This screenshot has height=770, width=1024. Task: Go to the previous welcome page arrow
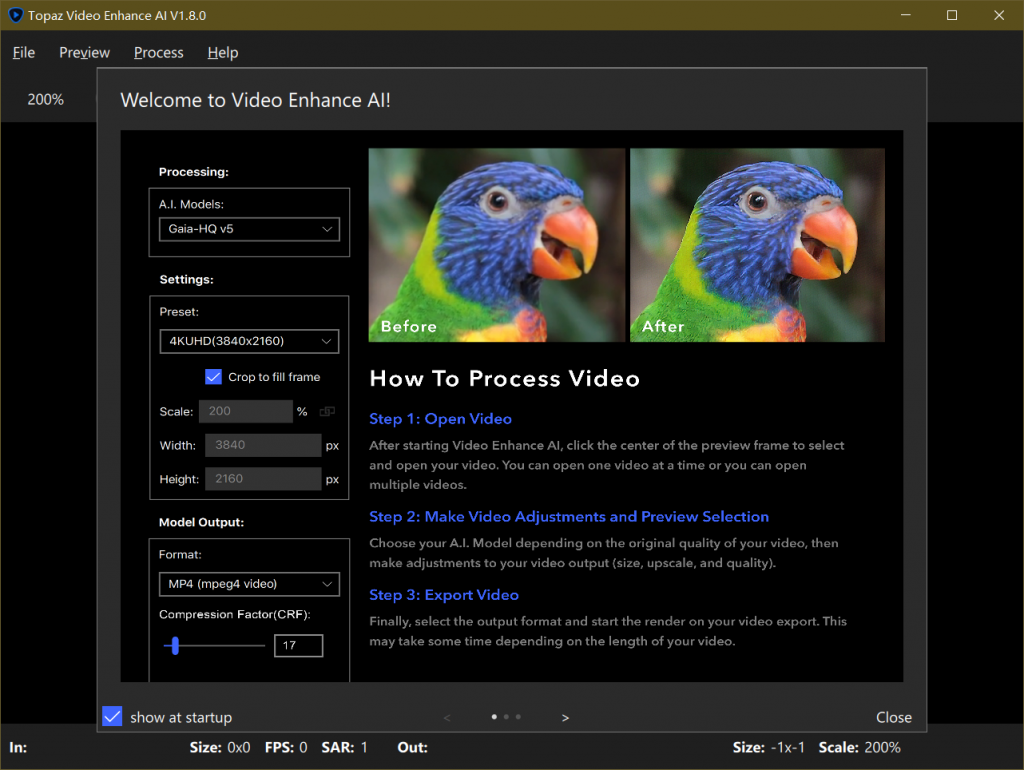[446, 717]
